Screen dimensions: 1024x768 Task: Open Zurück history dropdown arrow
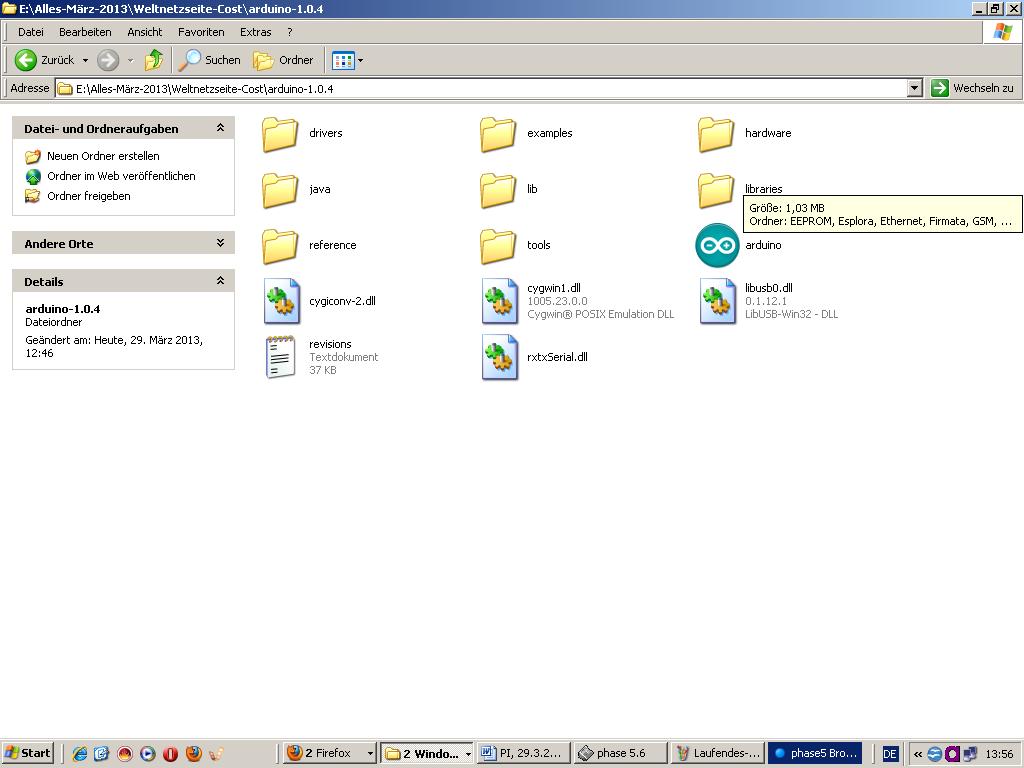pos(85,60)
